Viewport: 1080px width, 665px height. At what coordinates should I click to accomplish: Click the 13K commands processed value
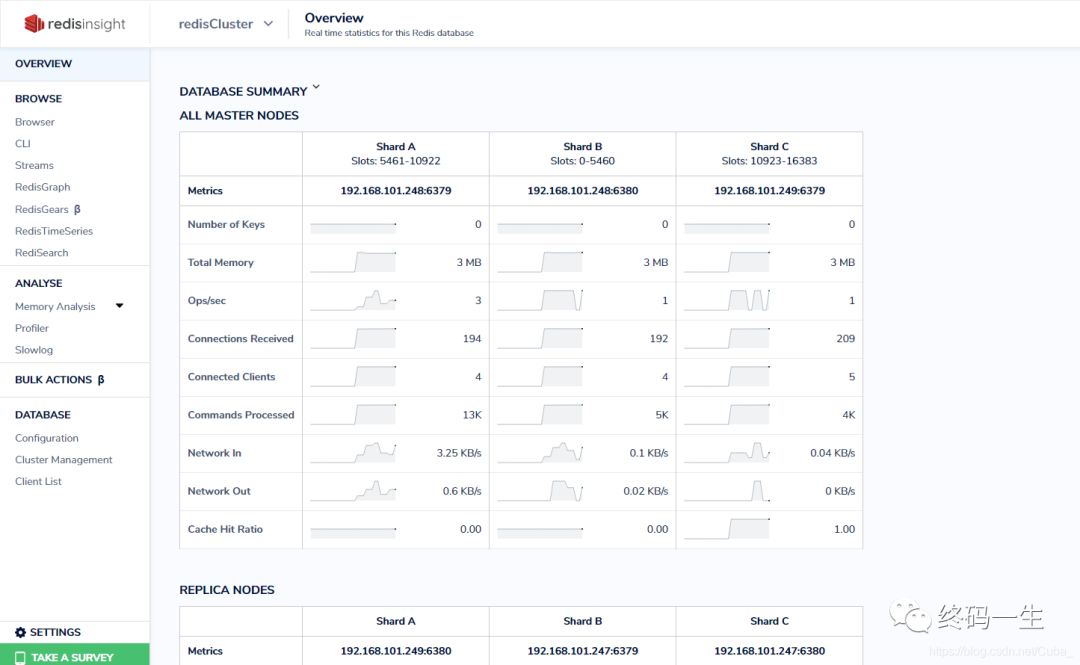point(472,415)
